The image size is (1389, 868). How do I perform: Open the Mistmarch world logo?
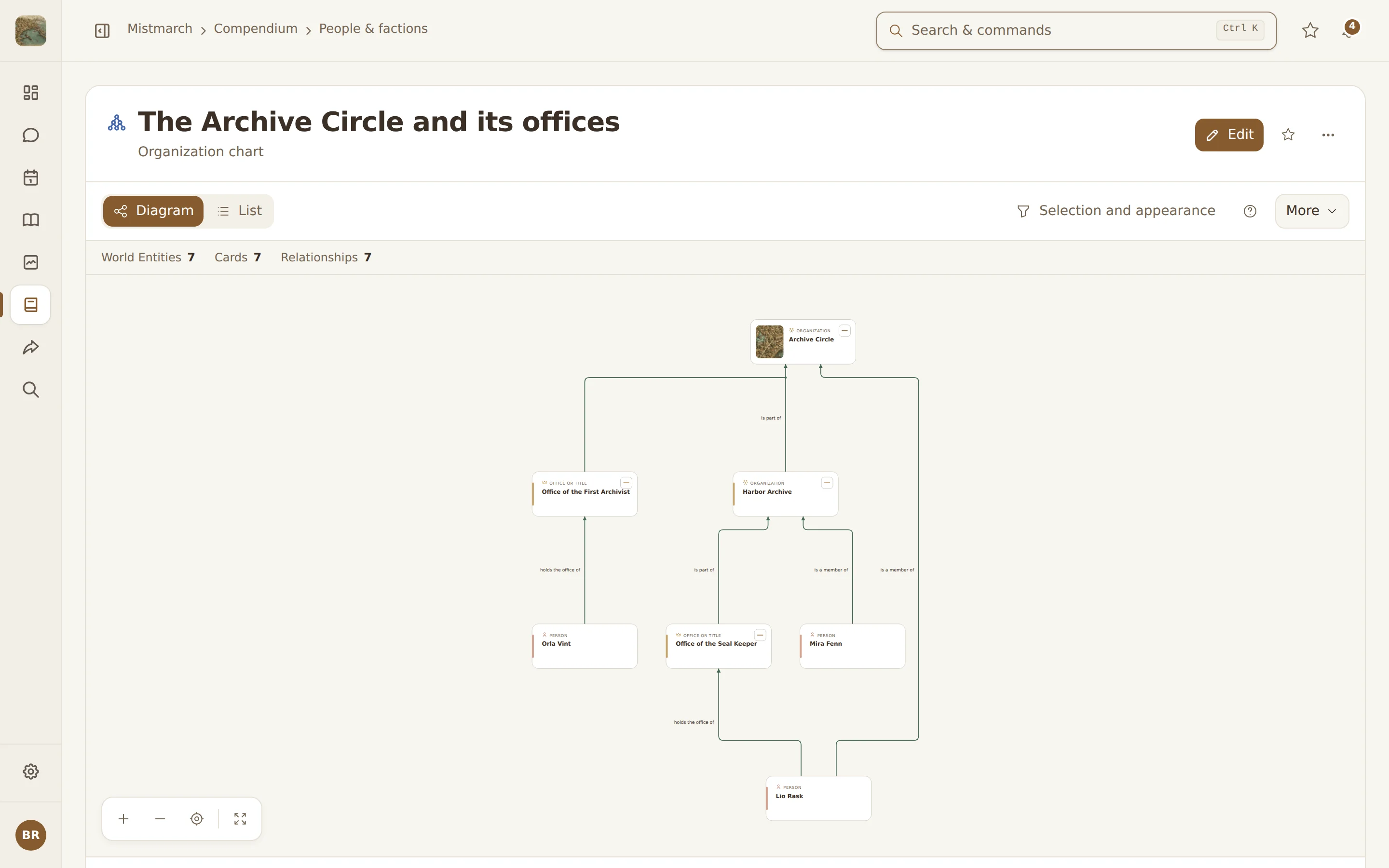click(30, 30)
